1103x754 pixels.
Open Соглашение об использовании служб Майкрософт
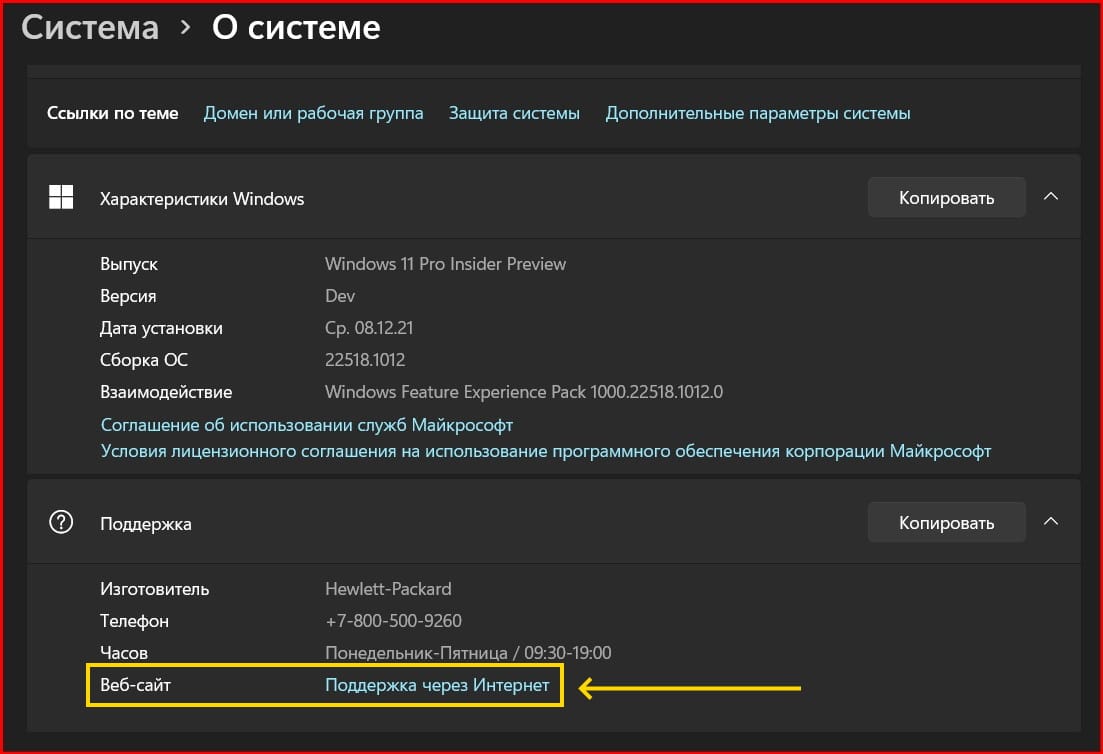(x=307, y=425)
